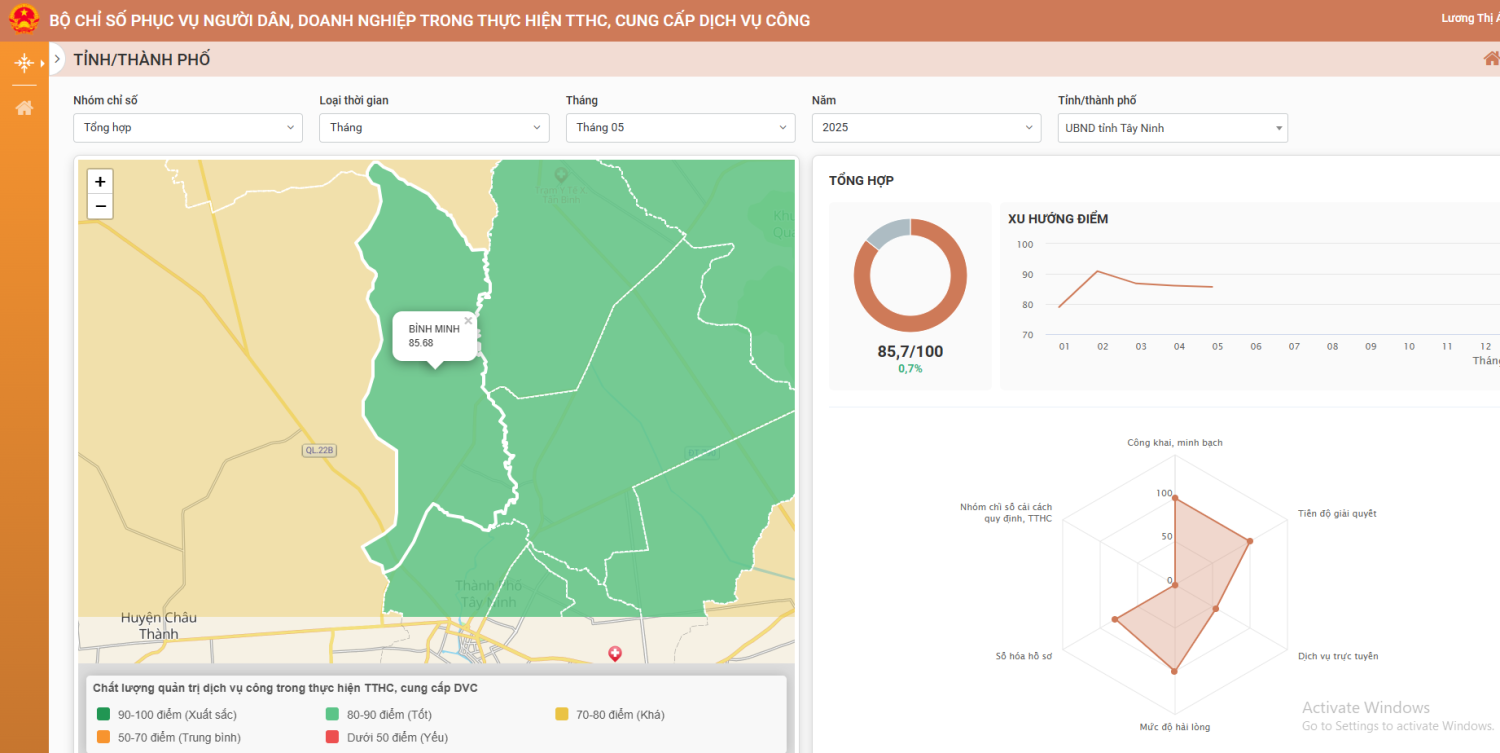The image size is (1500, 753).
Task: Click the Dịch vụ trực tuyến radar label
Action: click(x=1338, y=656)
